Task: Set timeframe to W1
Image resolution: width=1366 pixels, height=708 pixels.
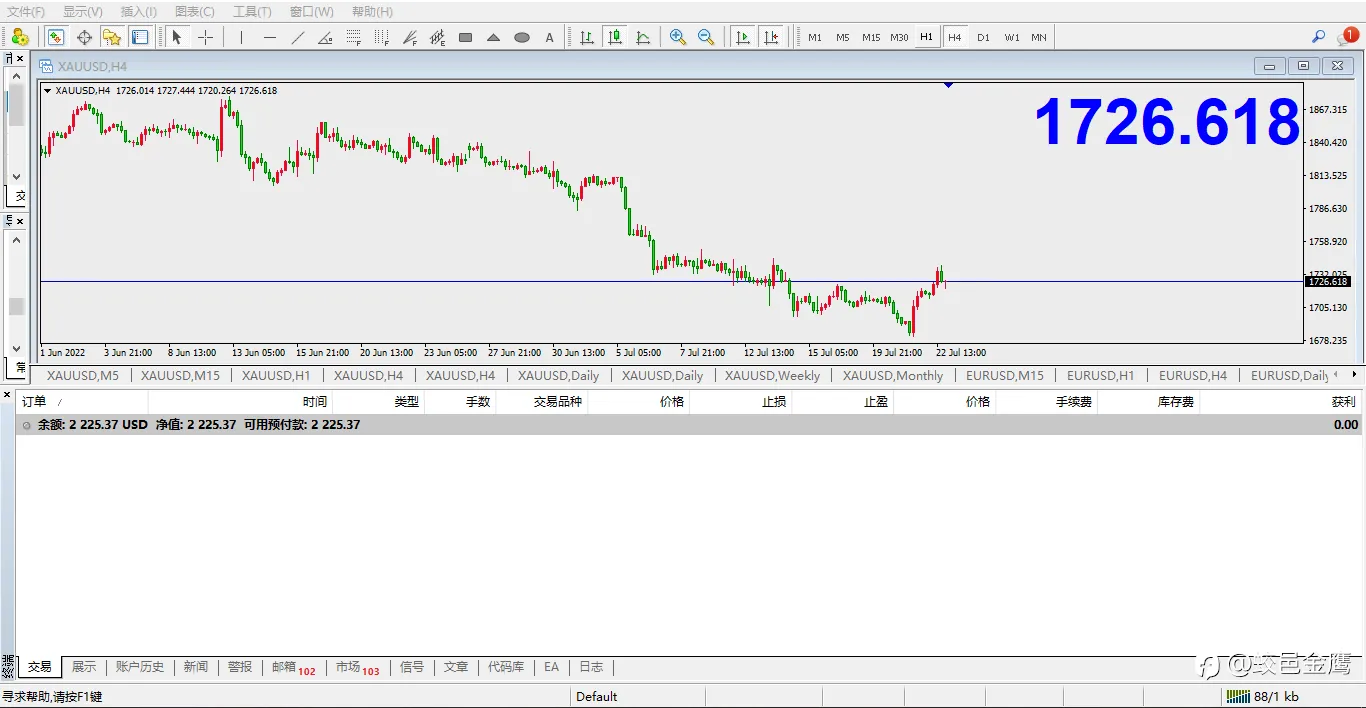Action: (1012, 37)
